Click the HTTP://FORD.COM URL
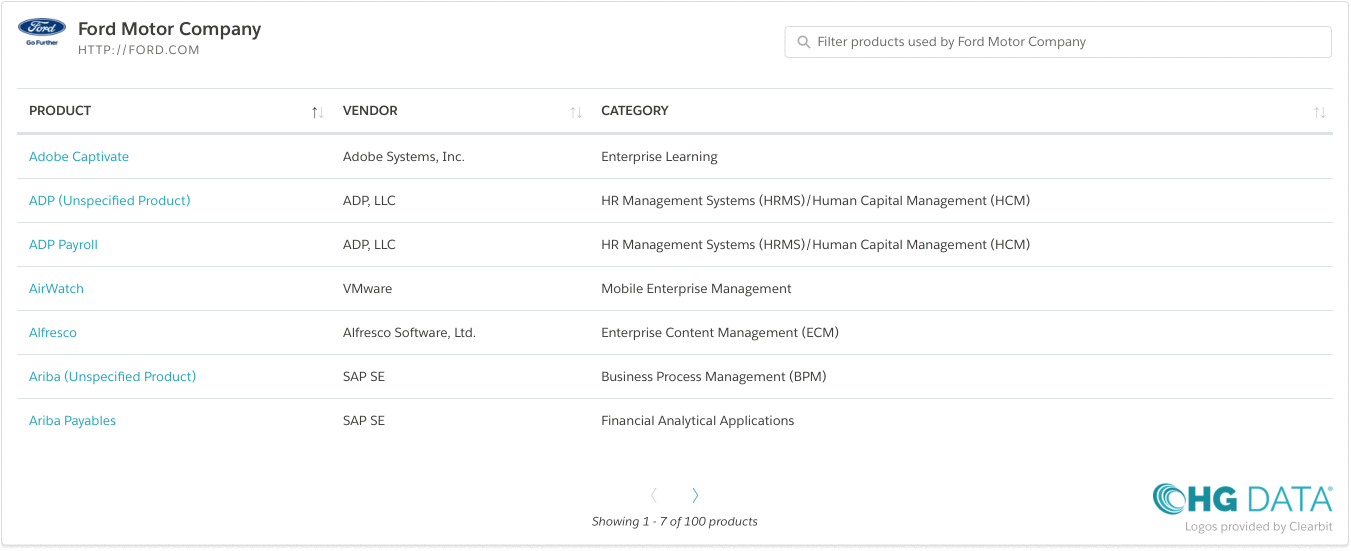The width and height of the screenshot is (1351, 551). (x=139, y=50)
